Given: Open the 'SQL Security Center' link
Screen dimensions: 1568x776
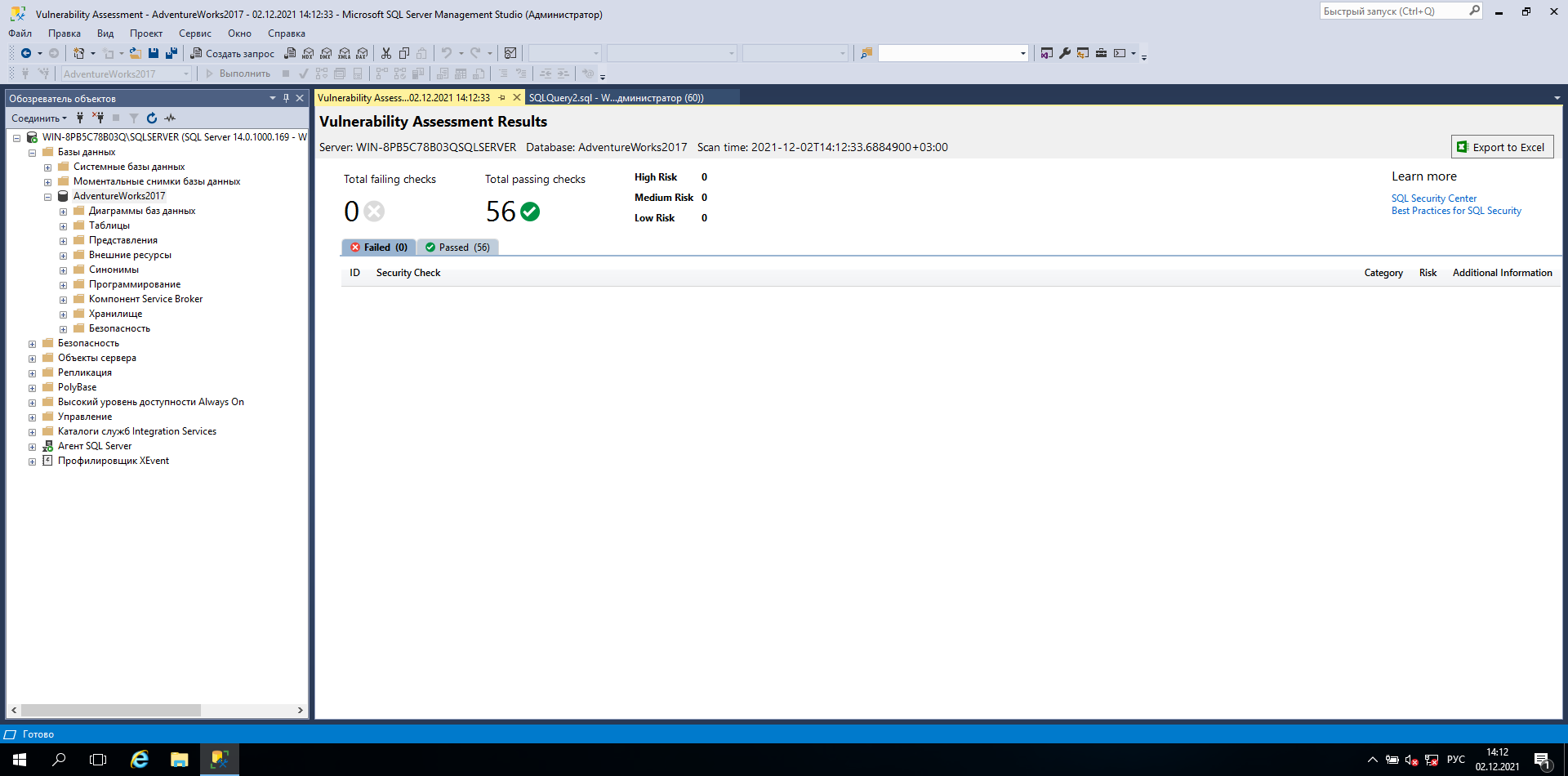Looking at the screenshot, I should [1434, 198].
